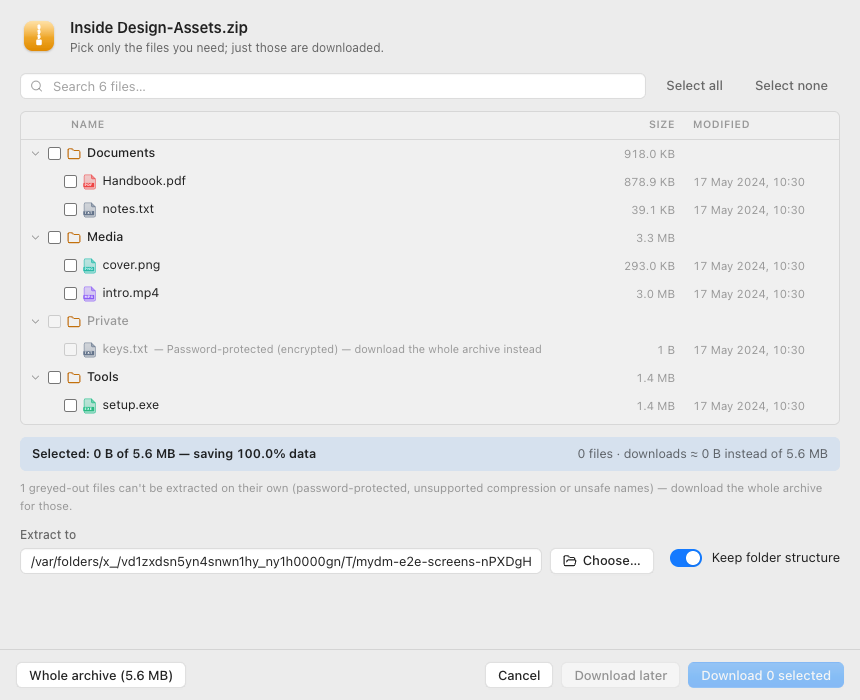Click the Documents folder name
This screenshot has height=700, width=860.
(x=121, y=153)
